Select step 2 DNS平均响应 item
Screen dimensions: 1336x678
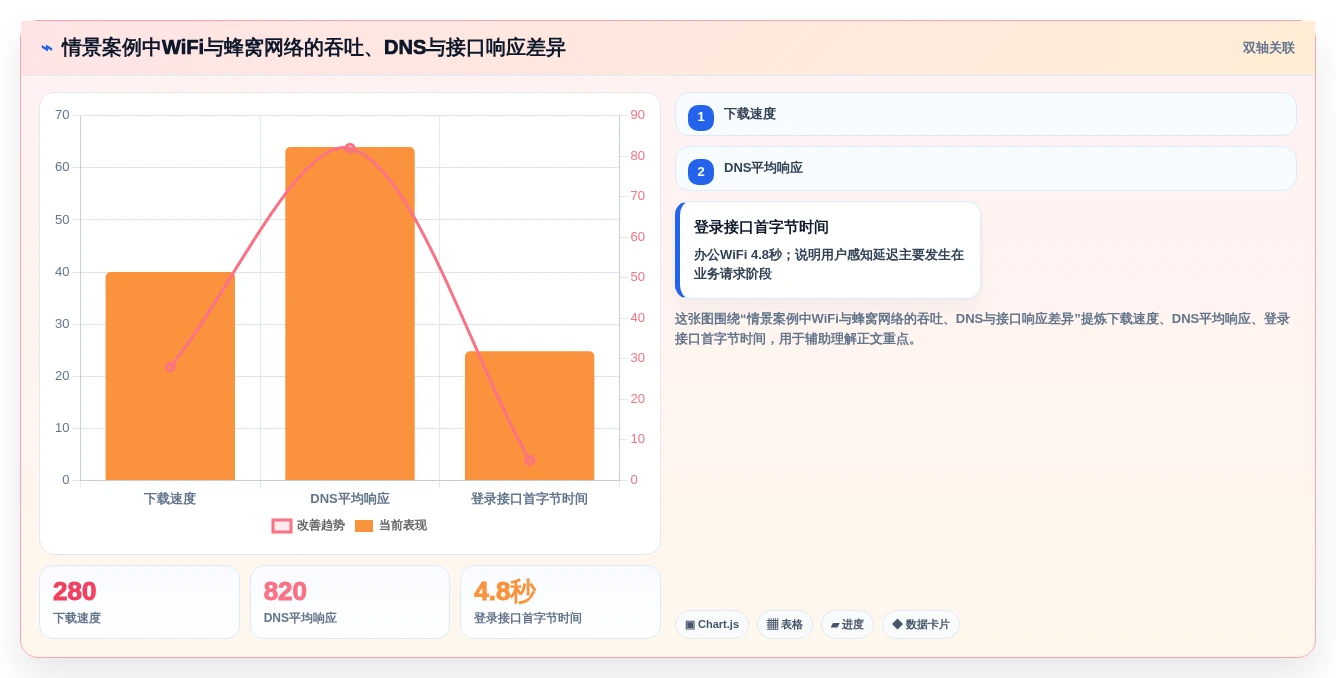coord(985,168)
